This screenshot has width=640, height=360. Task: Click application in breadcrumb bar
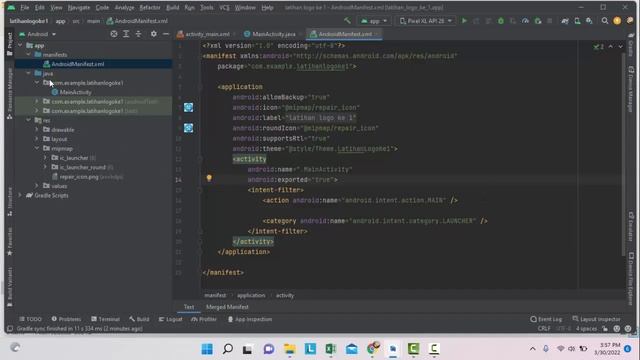pyautogui.click(x=251, y=296)
